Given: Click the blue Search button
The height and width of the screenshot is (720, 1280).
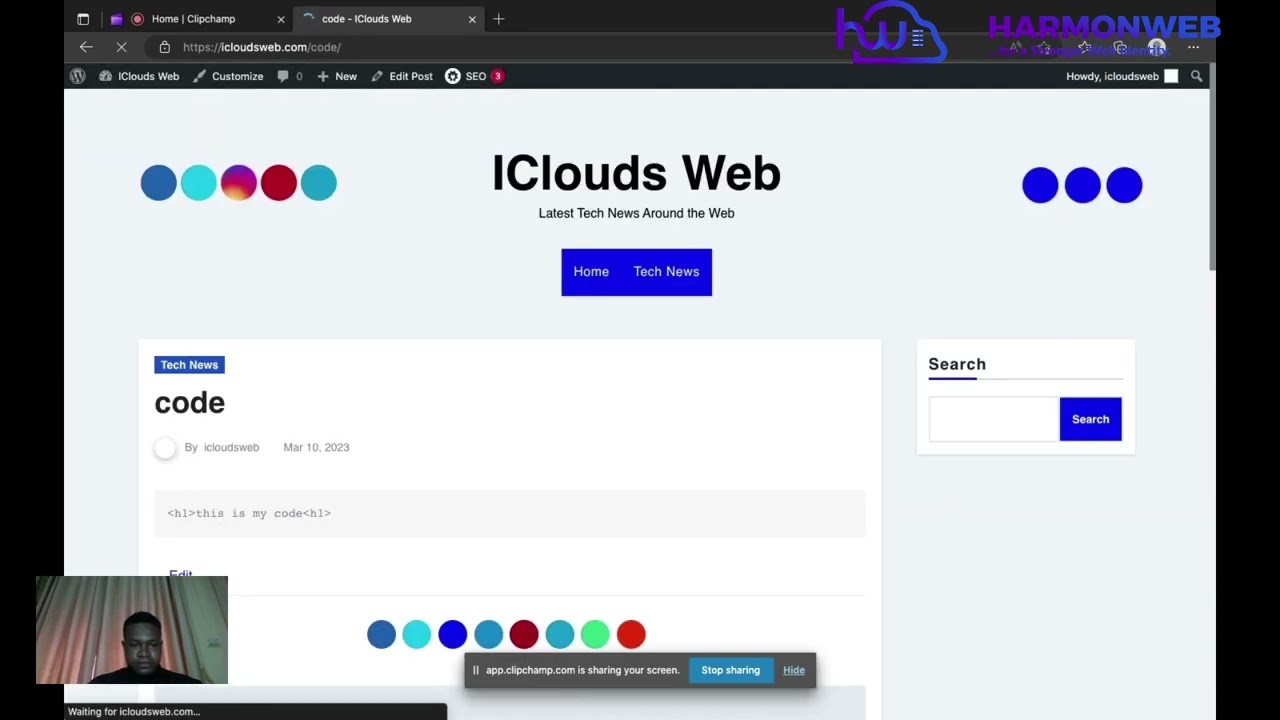Looking at the screenshot, I should (x=1090, y=419).
